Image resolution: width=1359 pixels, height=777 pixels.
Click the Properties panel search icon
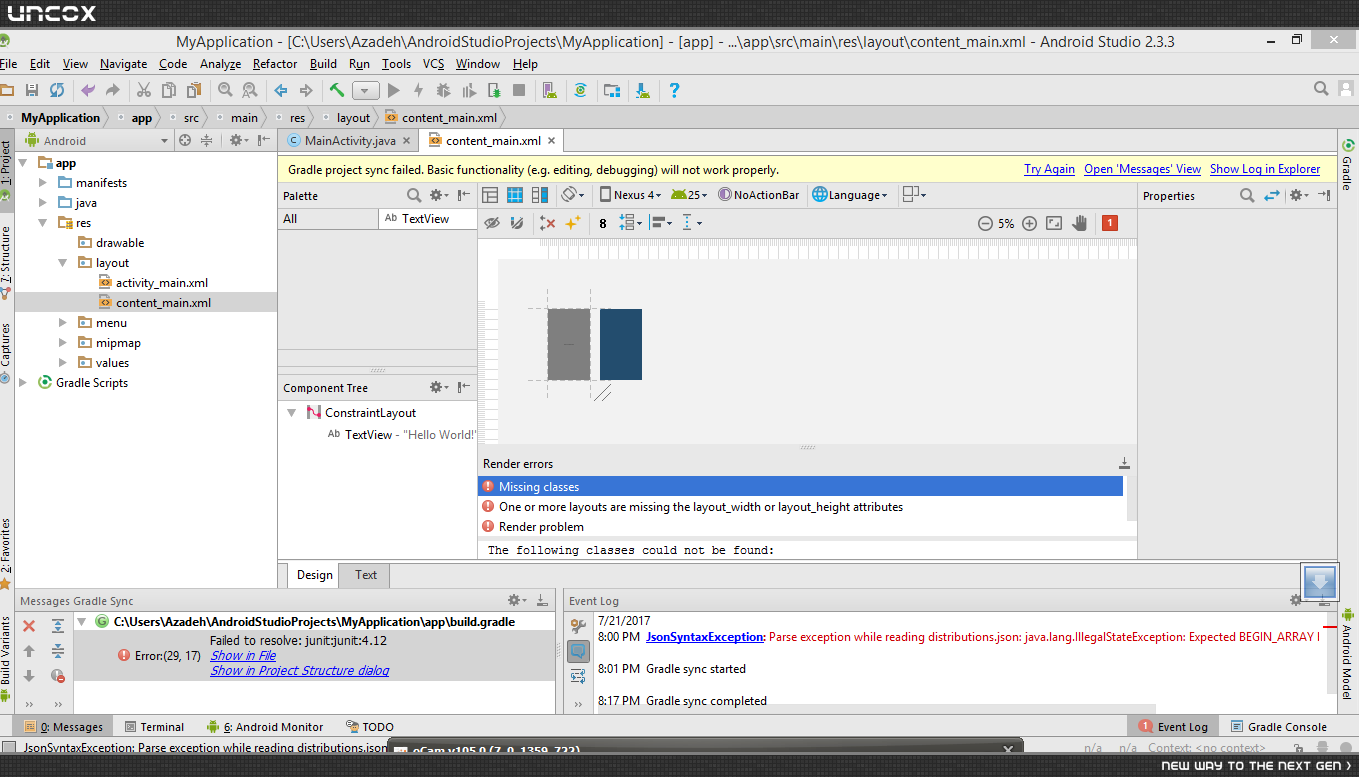[x=1247, y=195]
